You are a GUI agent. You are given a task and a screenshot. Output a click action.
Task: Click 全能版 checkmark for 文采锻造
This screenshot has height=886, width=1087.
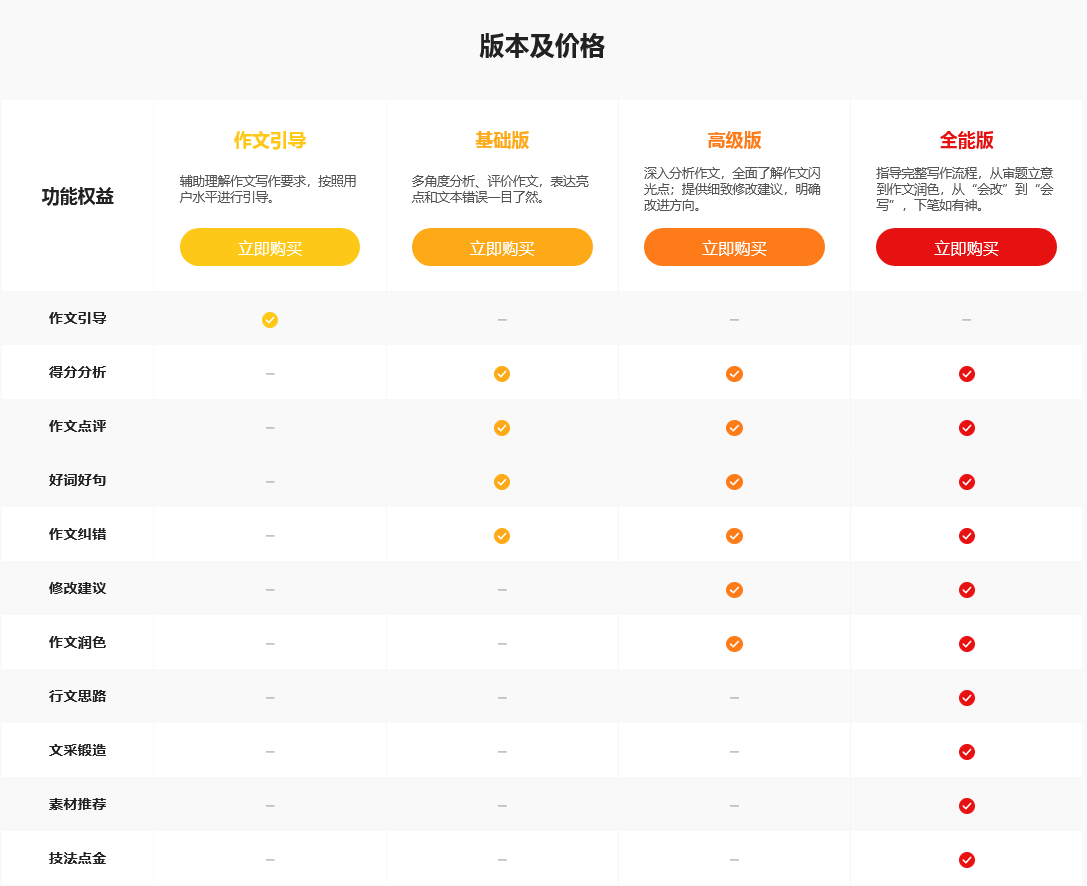click(x=966, y=752)
